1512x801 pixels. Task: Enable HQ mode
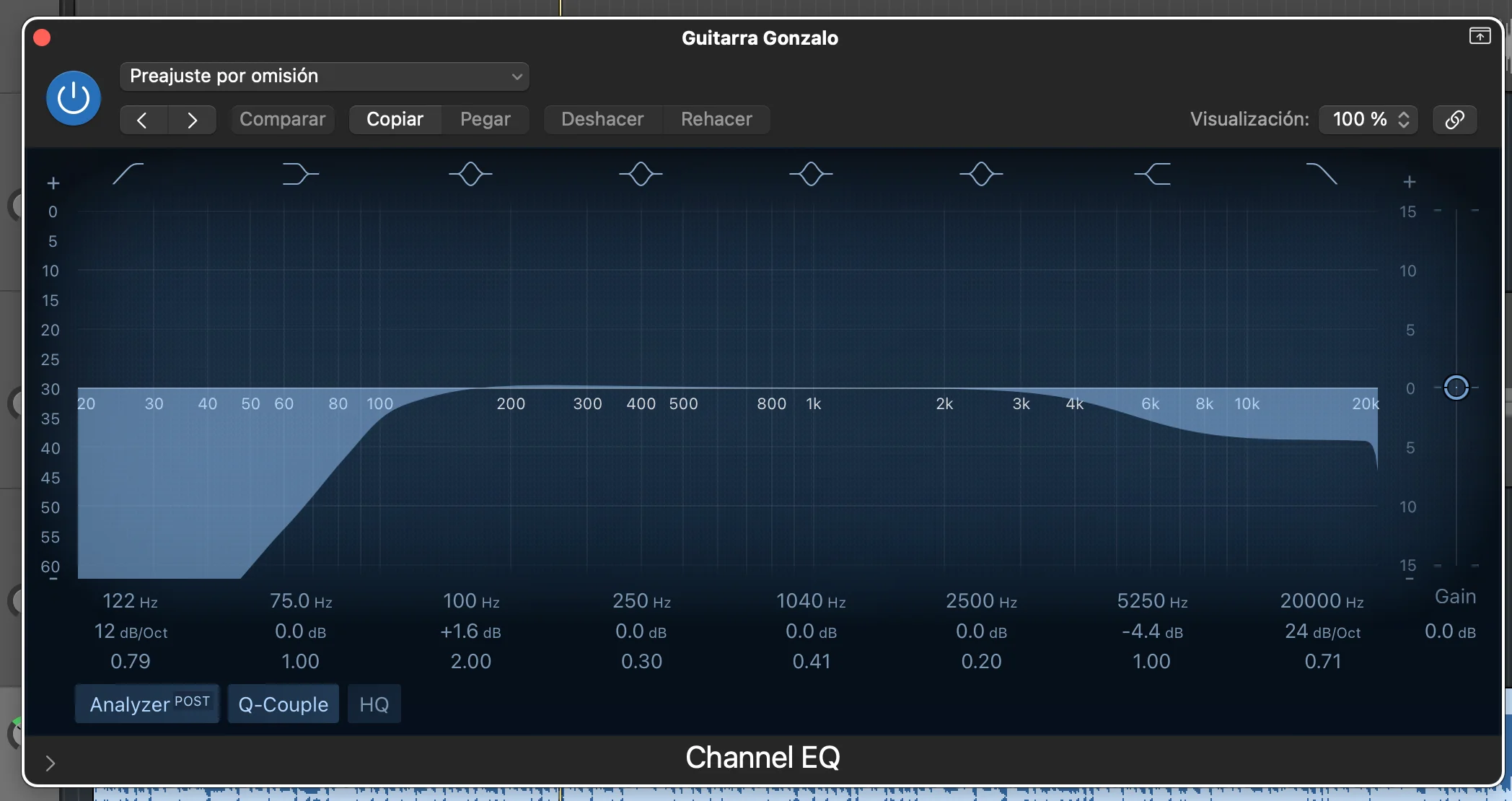click(x=374, y=704)
